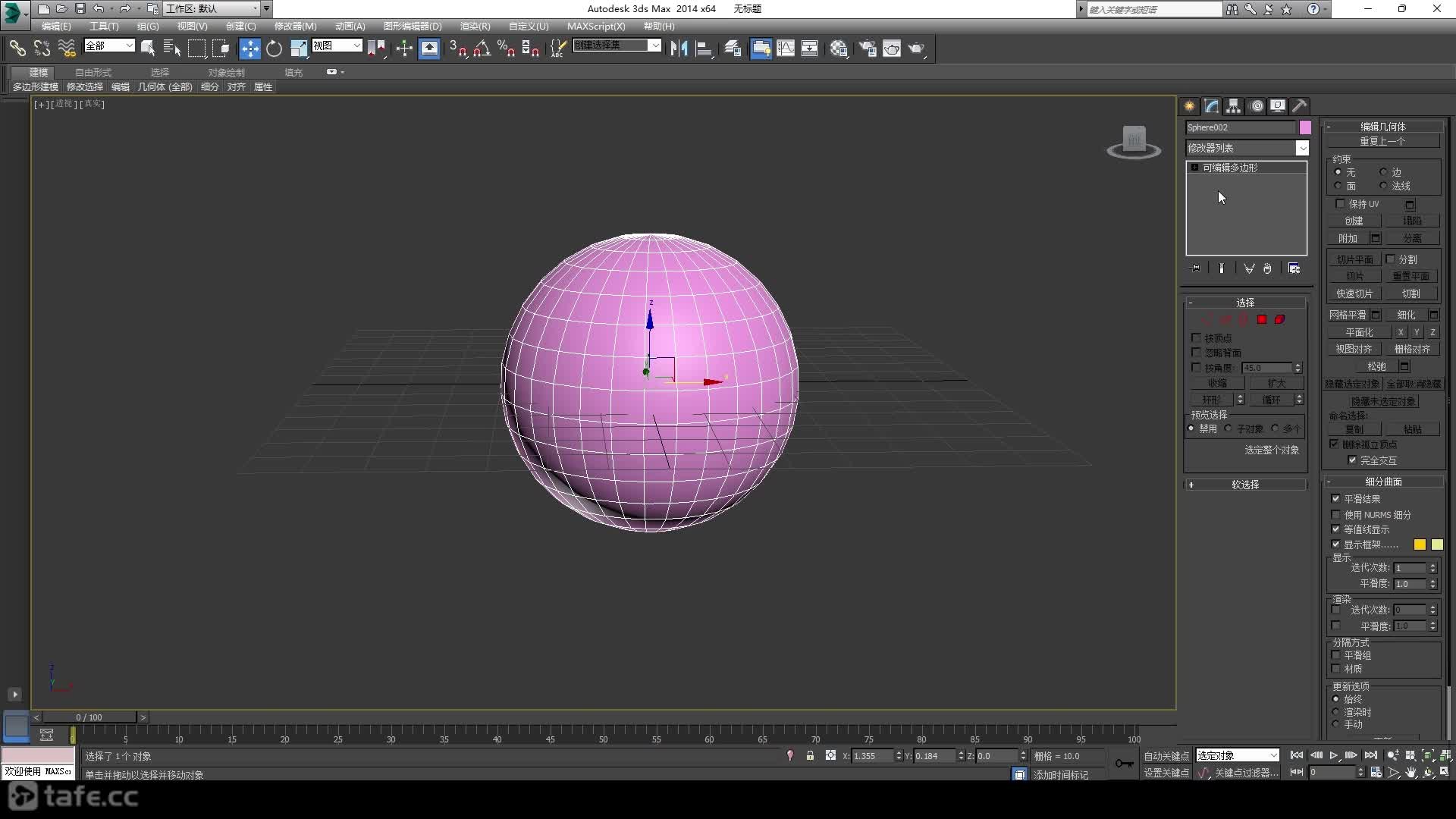Click the ViewCube in viewport

pyautogui.click(x=1134, y=142)
